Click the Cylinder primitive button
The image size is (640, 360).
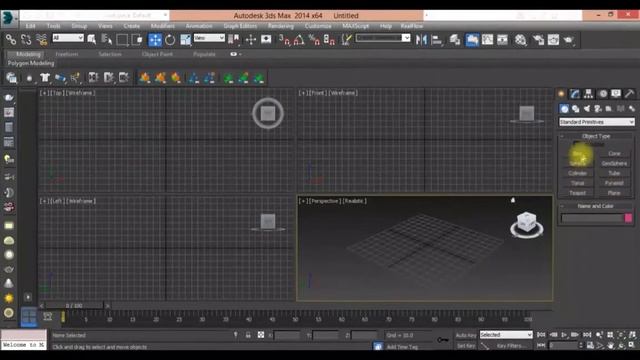pyautogui.click(x=578, y=173)
